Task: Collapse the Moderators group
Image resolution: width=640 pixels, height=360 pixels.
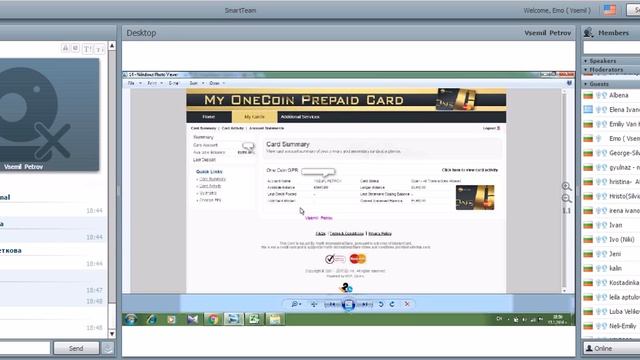Action: [586, 70]
